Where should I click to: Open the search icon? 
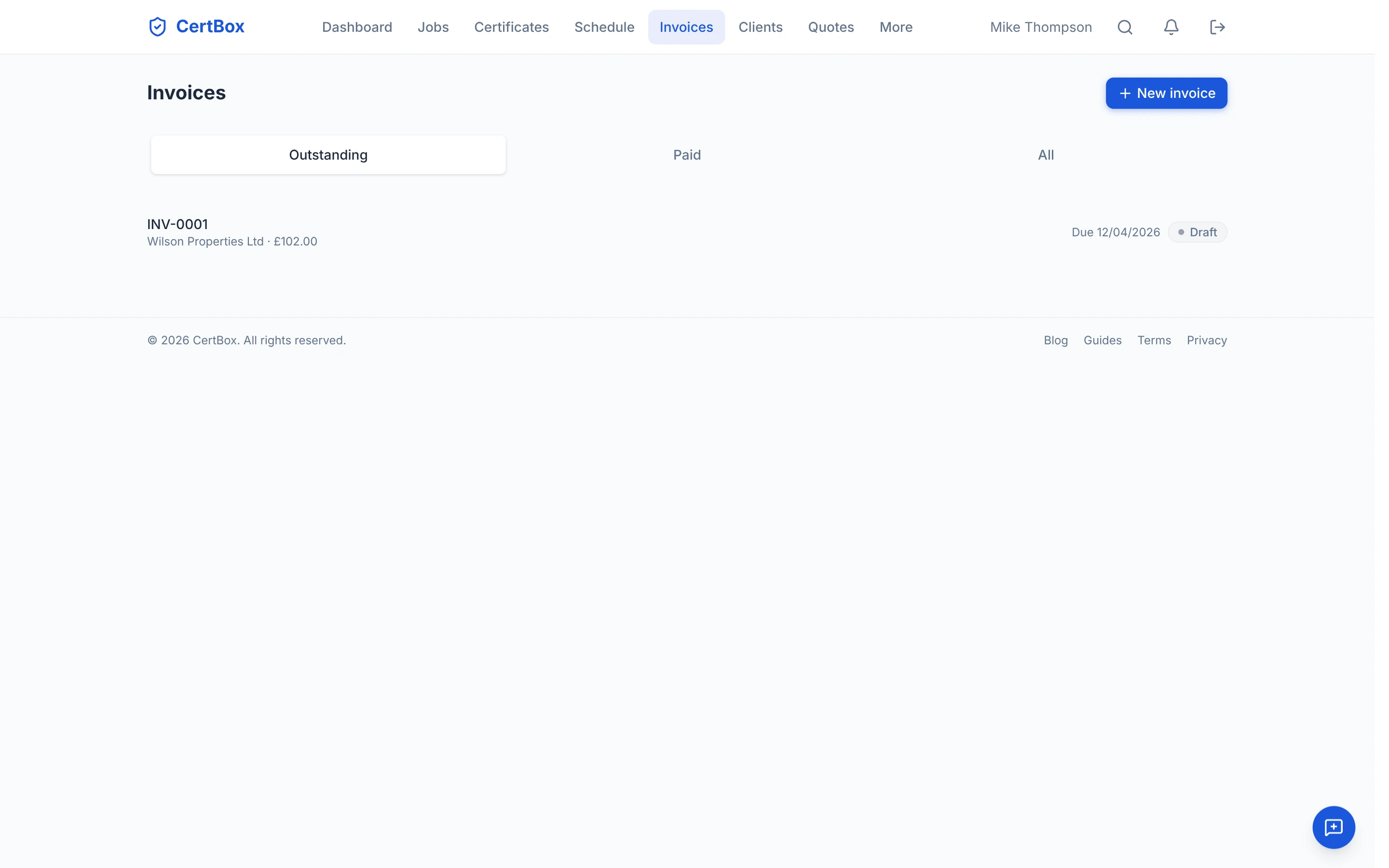1124,27
